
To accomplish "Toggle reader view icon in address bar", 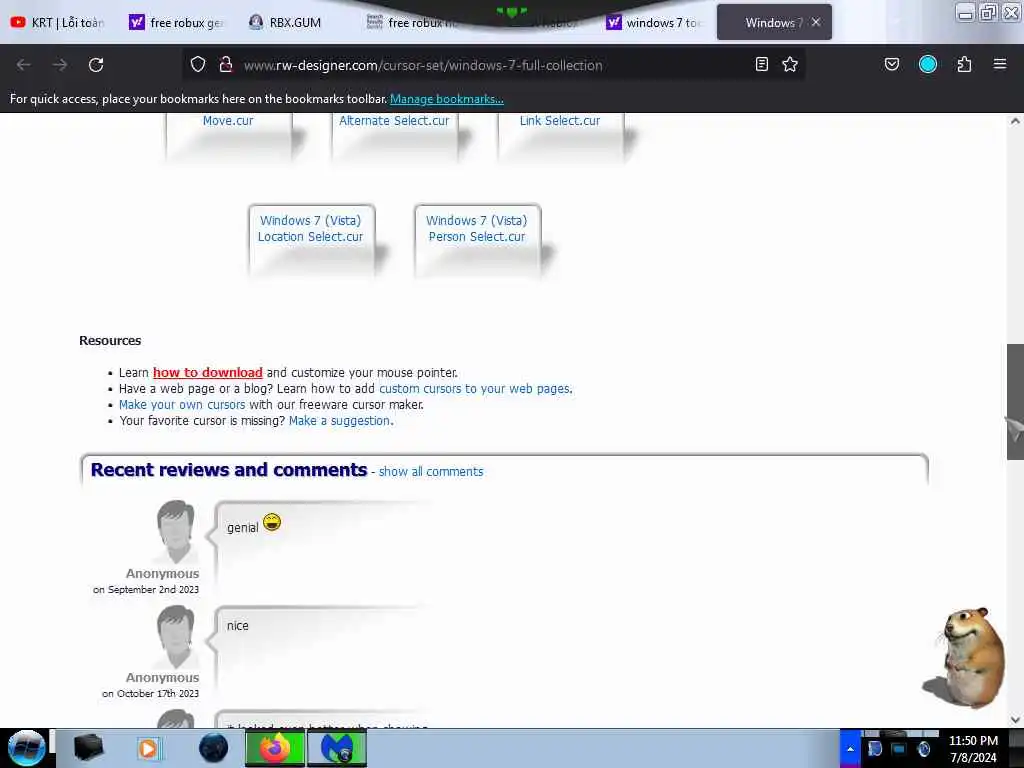I will click(761, 64).
